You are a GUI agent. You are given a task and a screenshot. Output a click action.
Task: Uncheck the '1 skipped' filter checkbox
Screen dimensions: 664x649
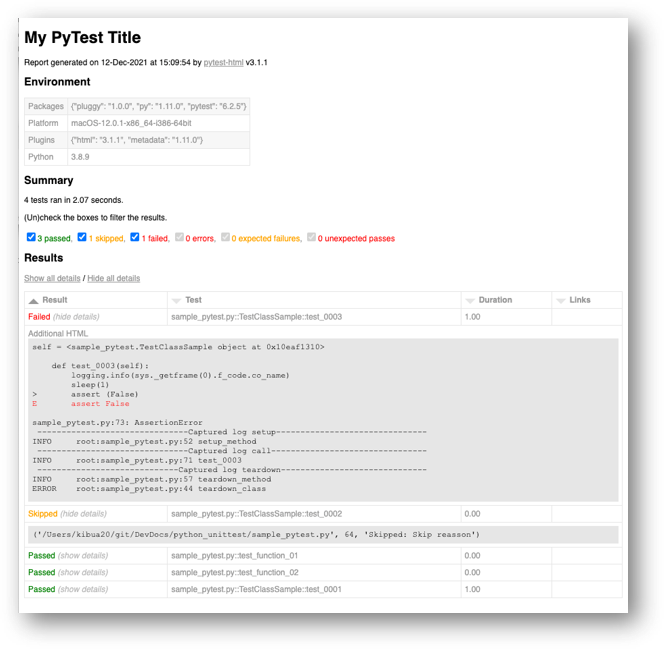[82, 237]
